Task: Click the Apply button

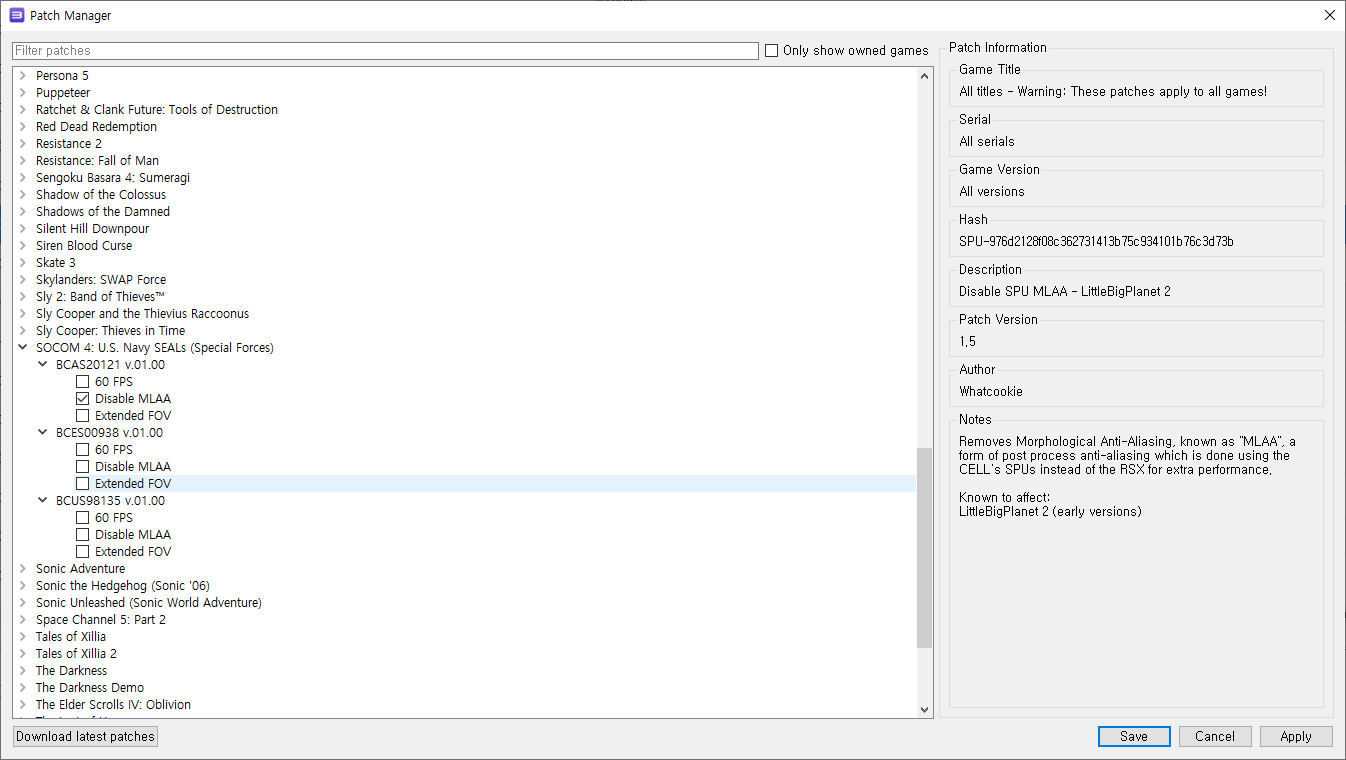Action: [1296, 737]
